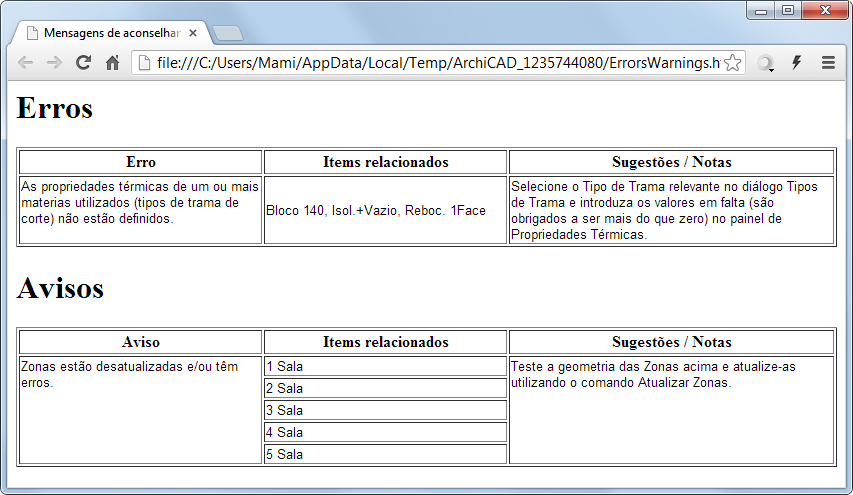Select the Mensagens de aconselhar tab
The width and height of the screenshot is (853, 495).
[112, 33]
